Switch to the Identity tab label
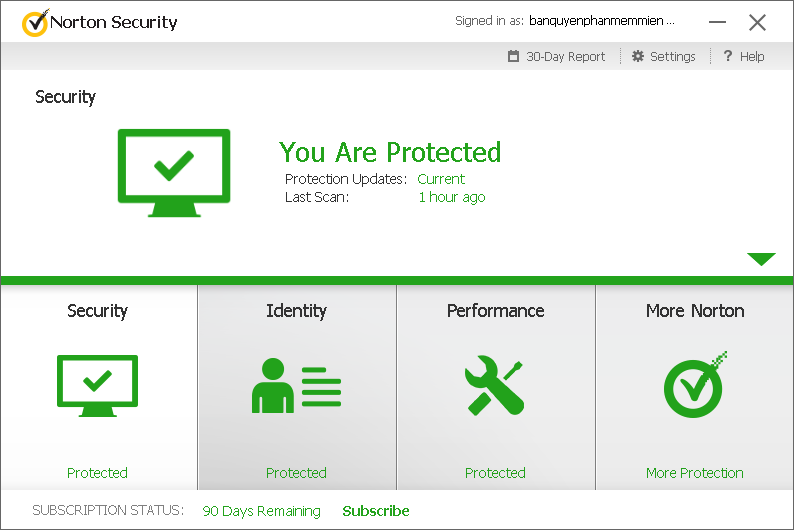This screenshot has width=794, height=530. click(296, 311)
